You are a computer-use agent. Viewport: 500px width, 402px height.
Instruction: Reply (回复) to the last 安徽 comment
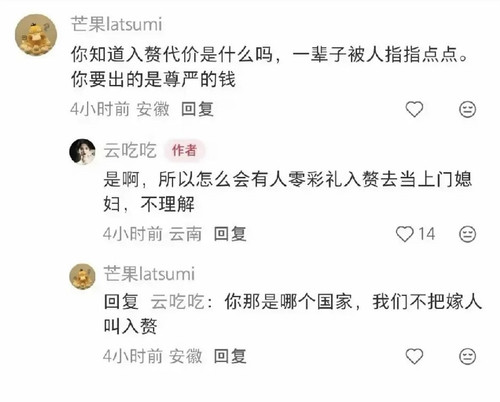click(x=230, y=356)
